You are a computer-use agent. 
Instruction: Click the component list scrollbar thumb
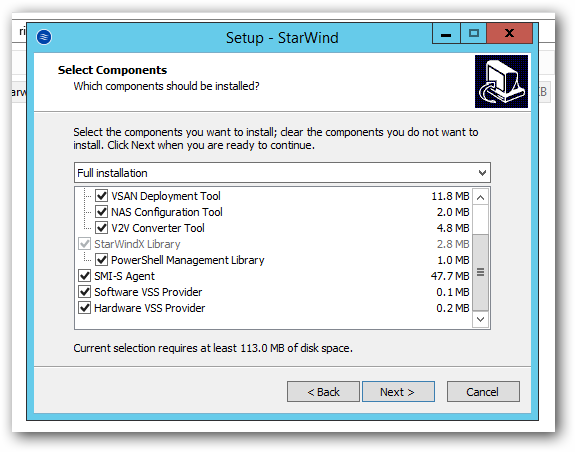pyautogui.click(x=480, y=272)
